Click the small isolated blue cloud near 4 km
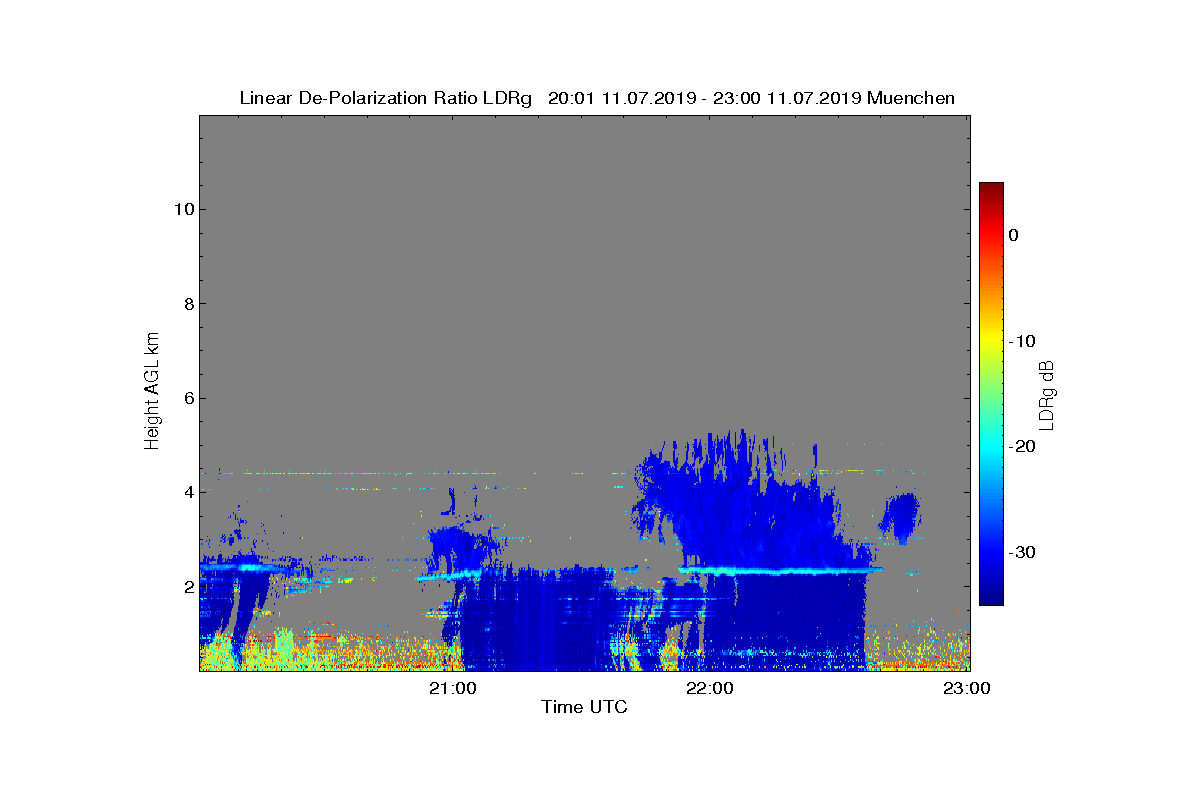The width and height of the screenshot is (1200, 800). click(x=903, y=517)
